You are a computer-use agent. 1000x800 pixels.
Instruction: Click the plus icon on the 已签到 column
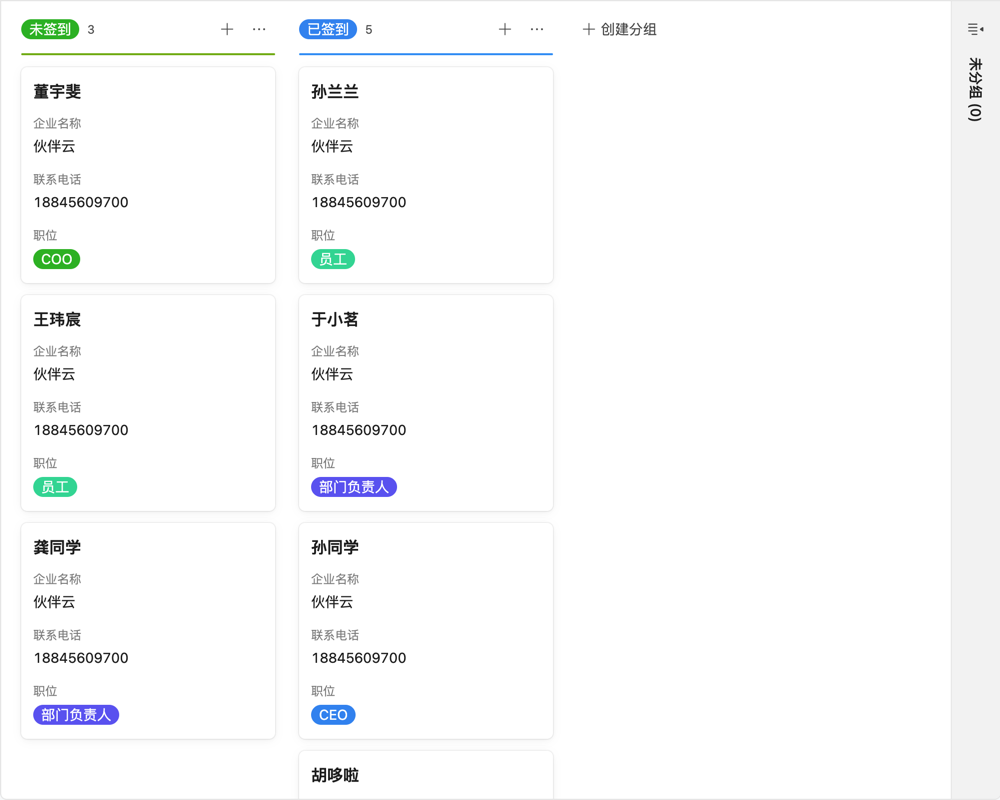[506, 29]
